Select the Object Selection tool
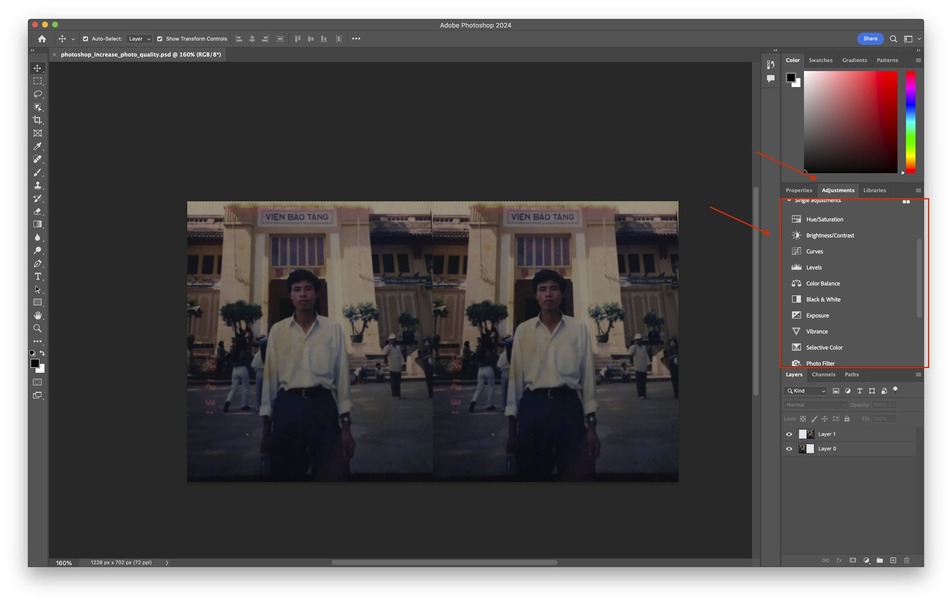 coord(38,107)
